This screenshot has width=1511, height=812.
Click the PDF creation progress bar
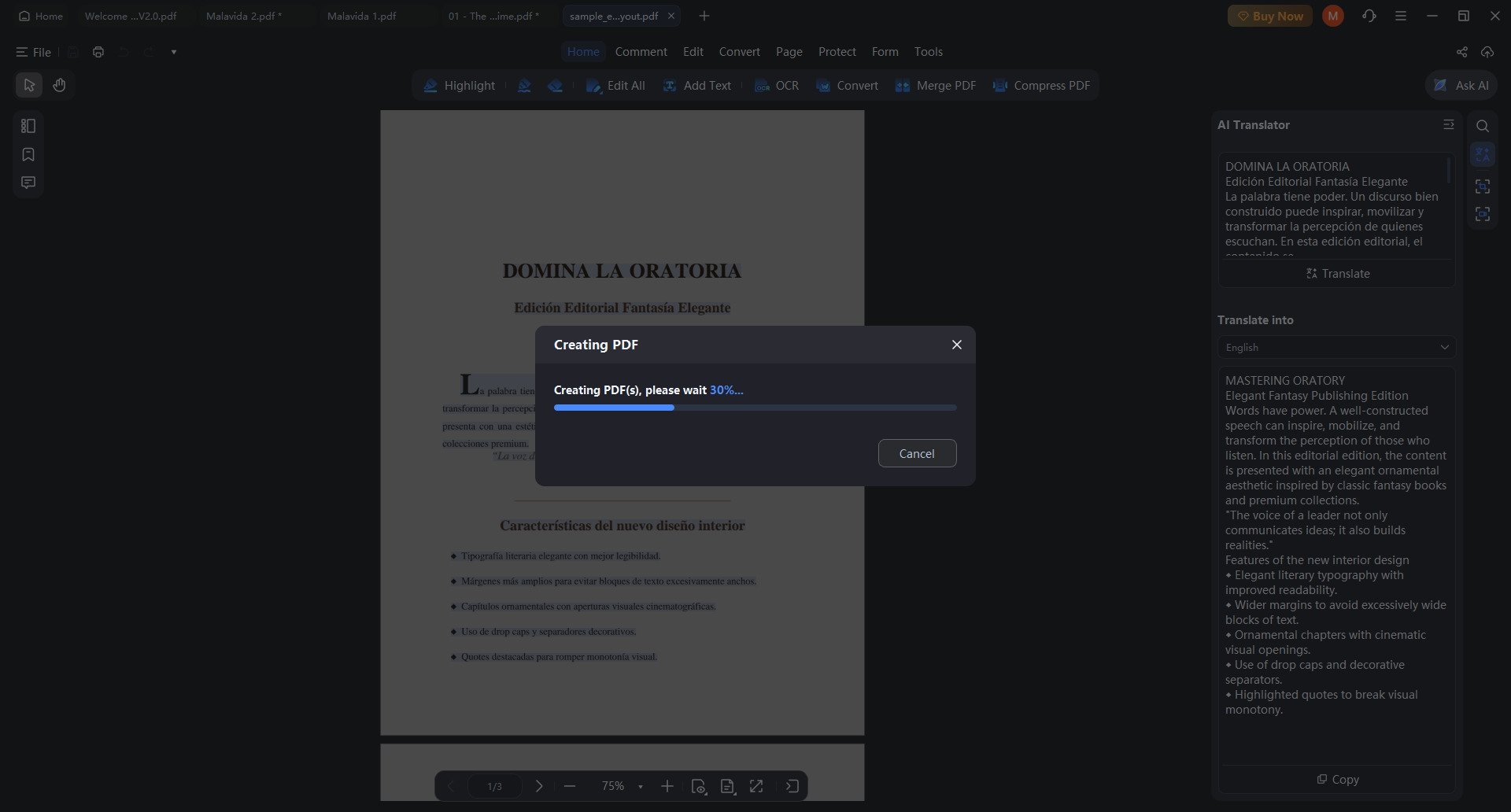click(x=755, y=408)
